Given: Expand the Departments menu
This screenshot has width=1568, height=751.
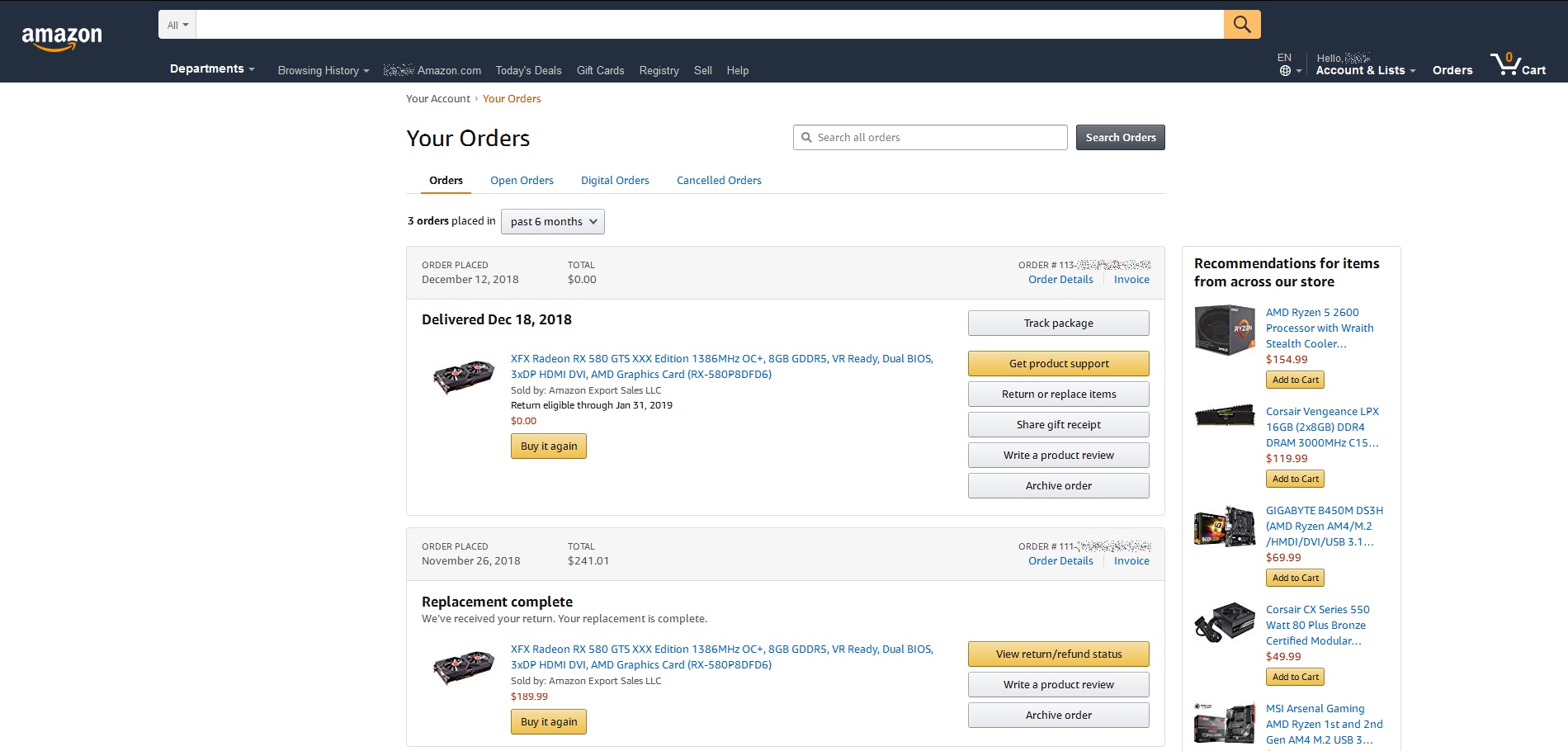Looking at the screenshot, I should pyautogui.click(x=212, y=69).
